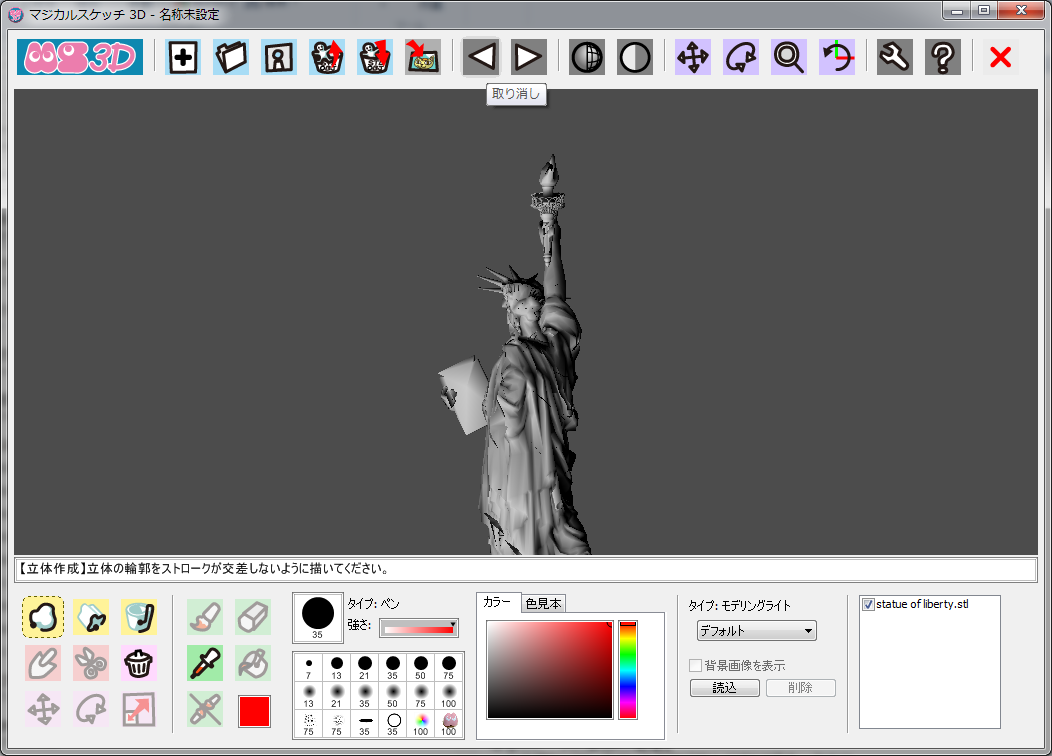
Task: Click the Redo right arrow icon
Action: pos(528,58)
